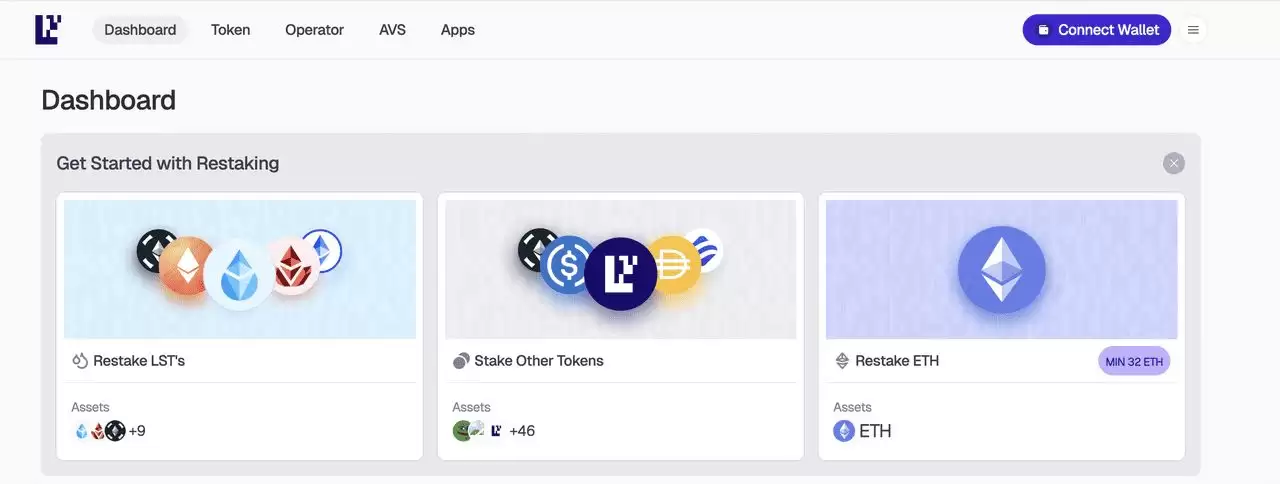
Task: Click the MIN 32 ETH badge
Action: coord(1134,361)
